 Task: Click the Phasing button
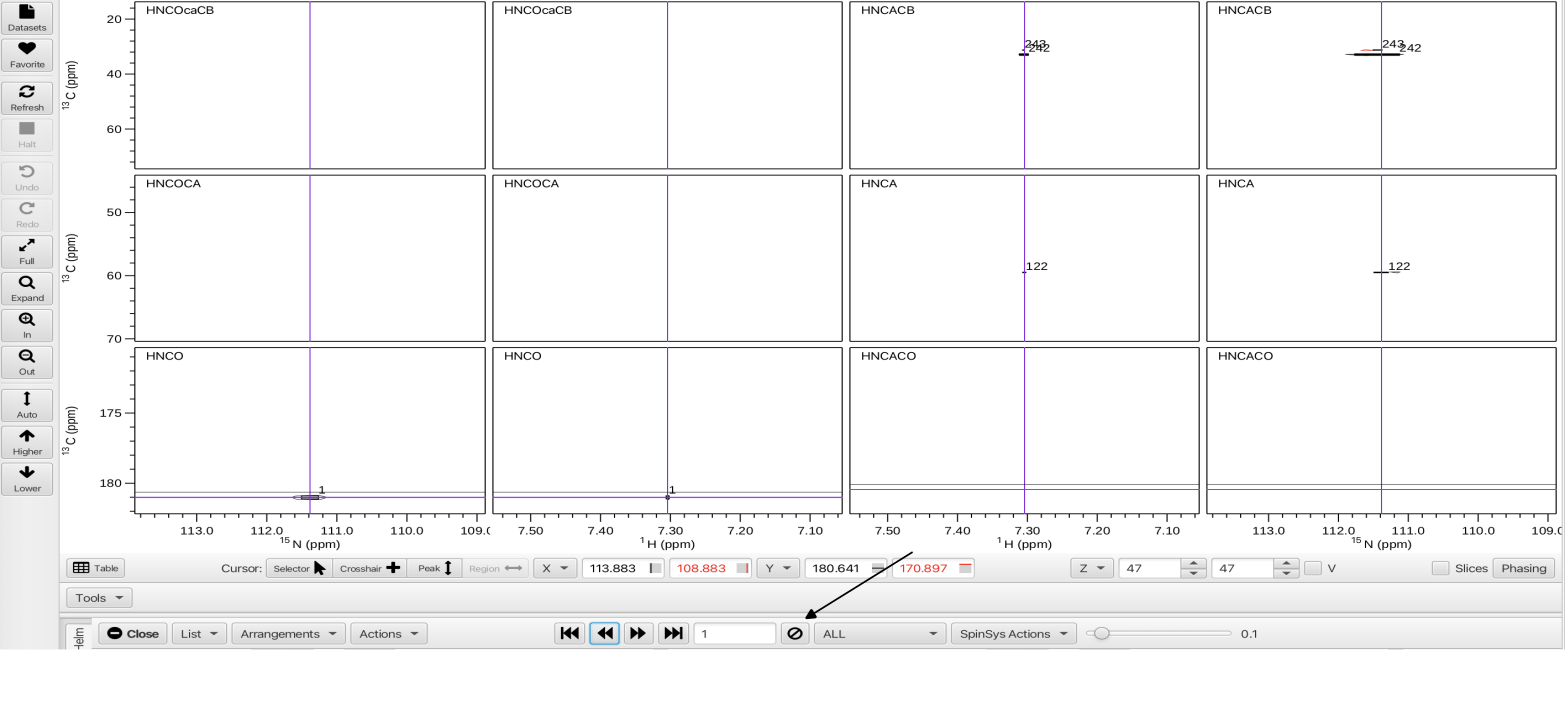click(x=1523, y=568)
